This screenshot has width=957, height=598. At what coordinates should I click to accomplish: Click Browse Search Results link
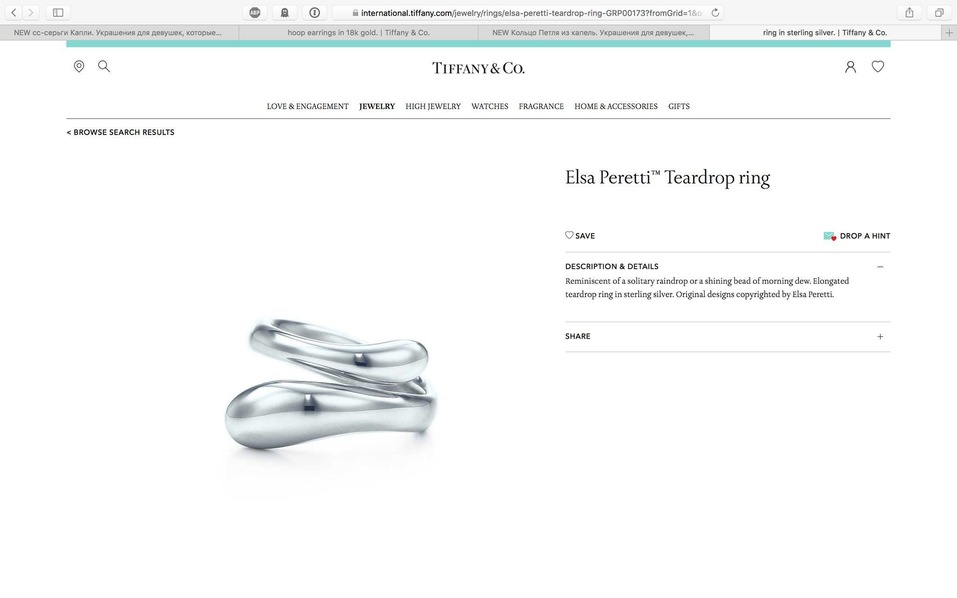tap(121, 132)
